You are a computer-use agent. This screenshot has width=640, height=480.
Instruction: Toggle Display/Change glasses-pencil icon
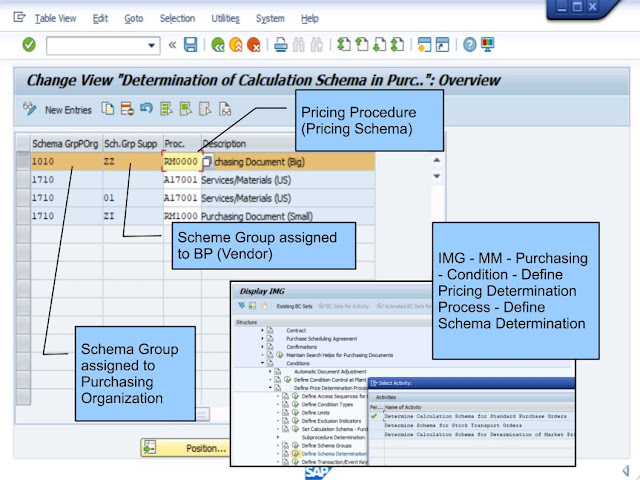[29, 109]
